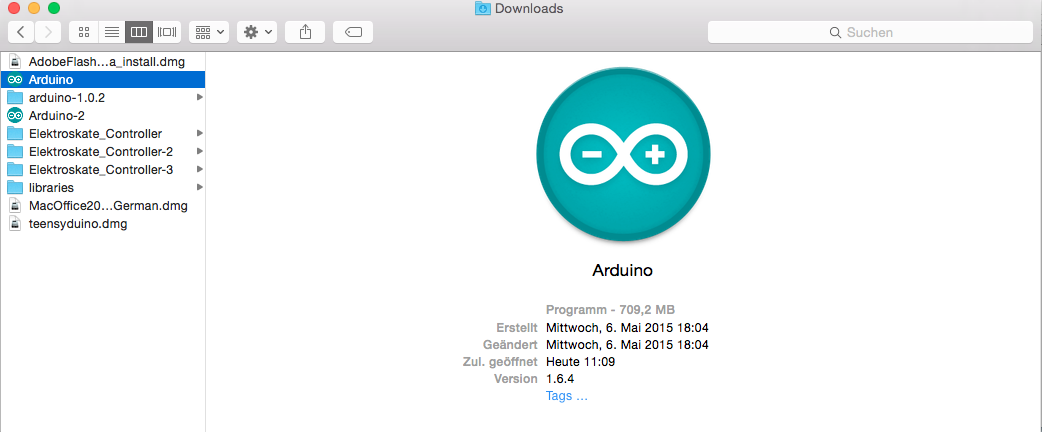Close the Downloads window
Screen dimensions: 1042x432
tap(13, 9)
